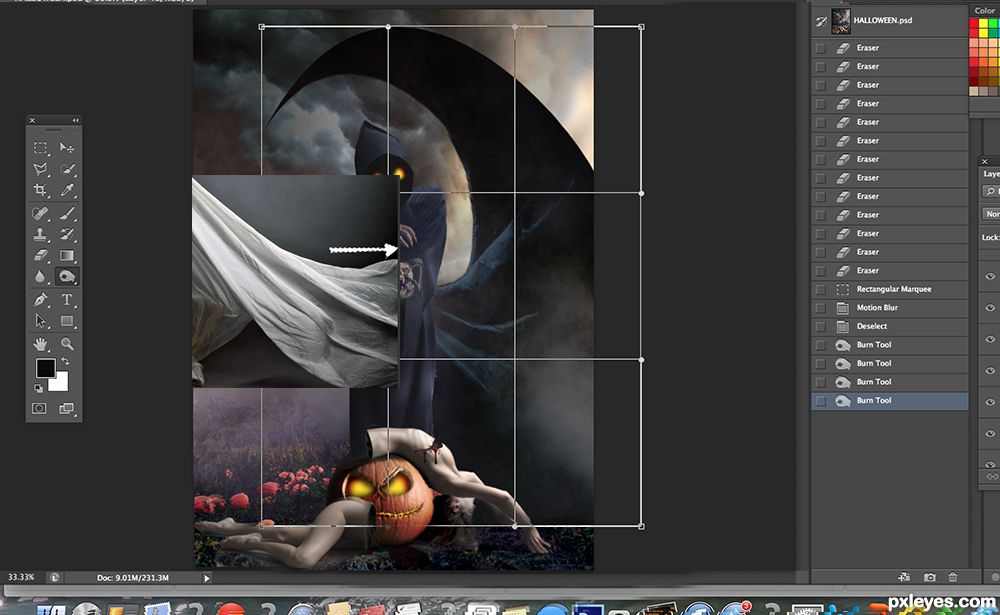
Task: Select the Rectangular Marquee history state
Action: (x=889, y=289)
